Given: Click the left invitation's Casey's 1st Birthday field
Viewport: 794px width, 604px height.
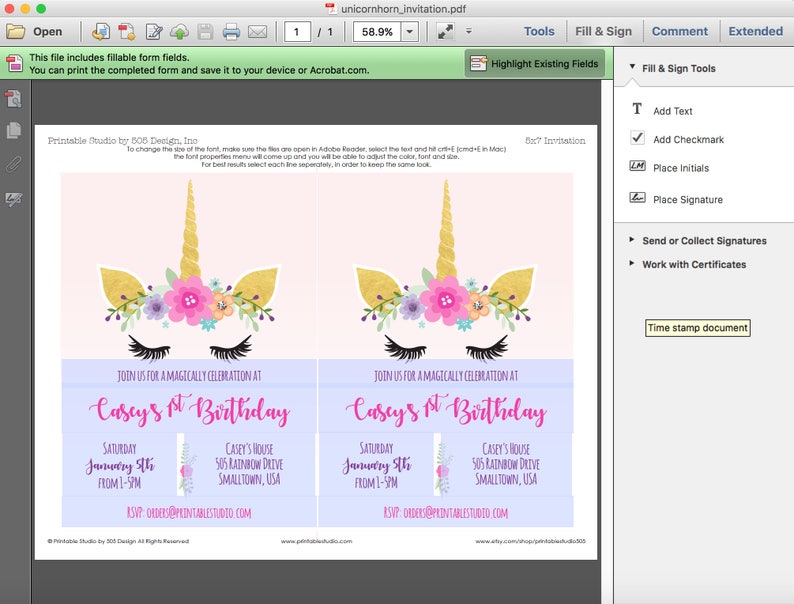Looking at the screenshot, I should [189, 411].
